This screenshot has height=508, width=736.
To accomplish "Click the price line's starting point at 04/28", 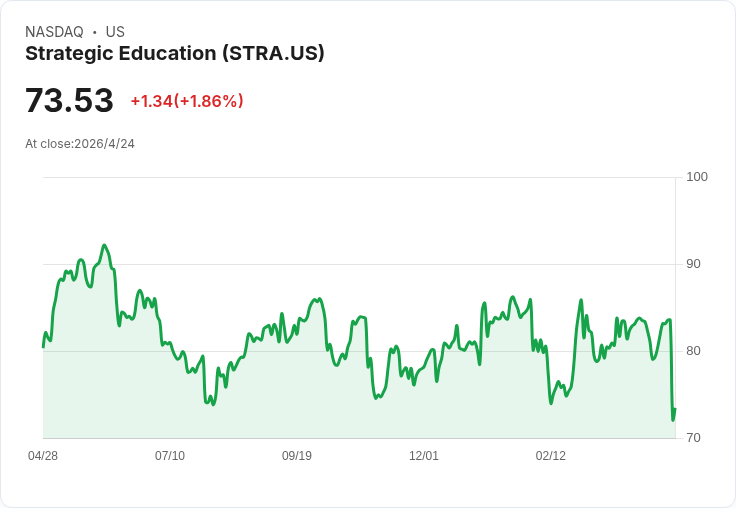I will [44, 346].
